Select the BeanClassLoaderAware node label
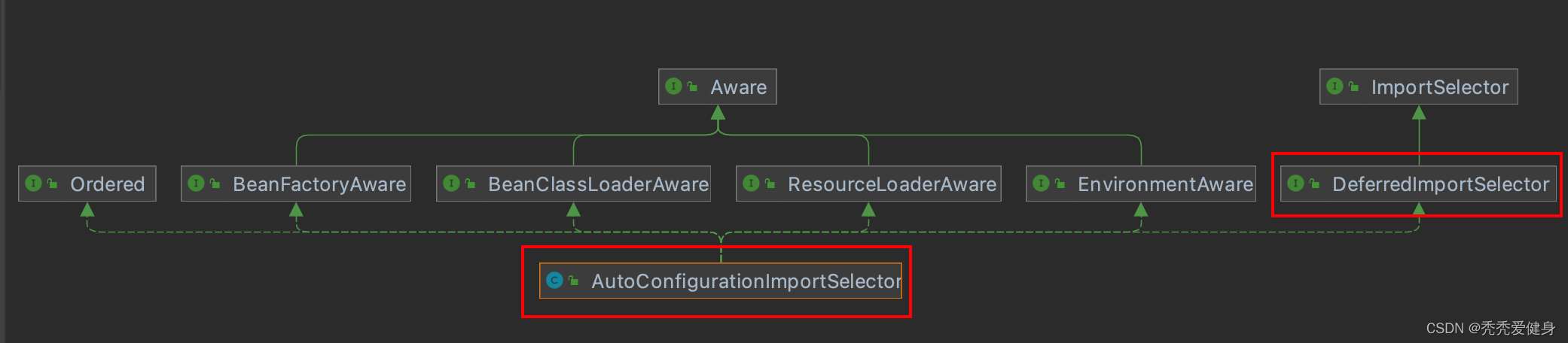This screenshot has width=1568, height=343. [598, 184]
